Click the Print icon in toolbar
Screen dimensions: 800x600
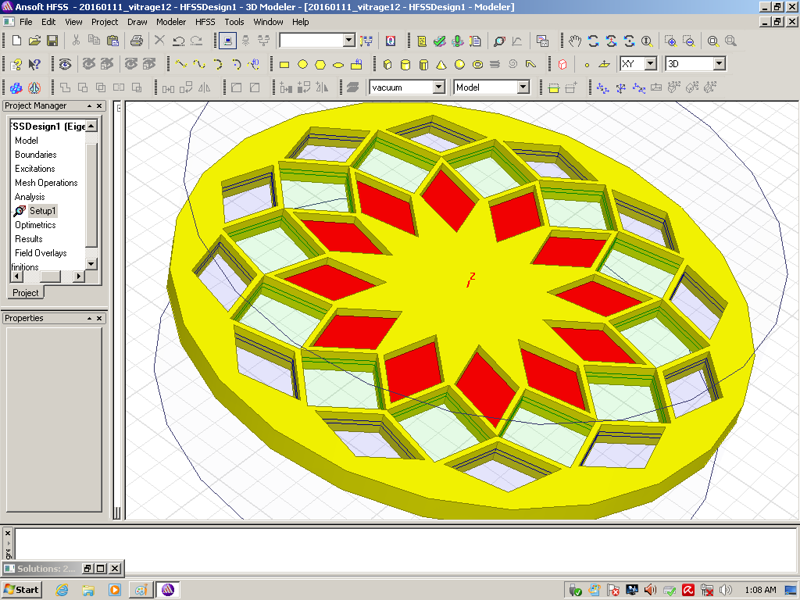pos(137,41)
